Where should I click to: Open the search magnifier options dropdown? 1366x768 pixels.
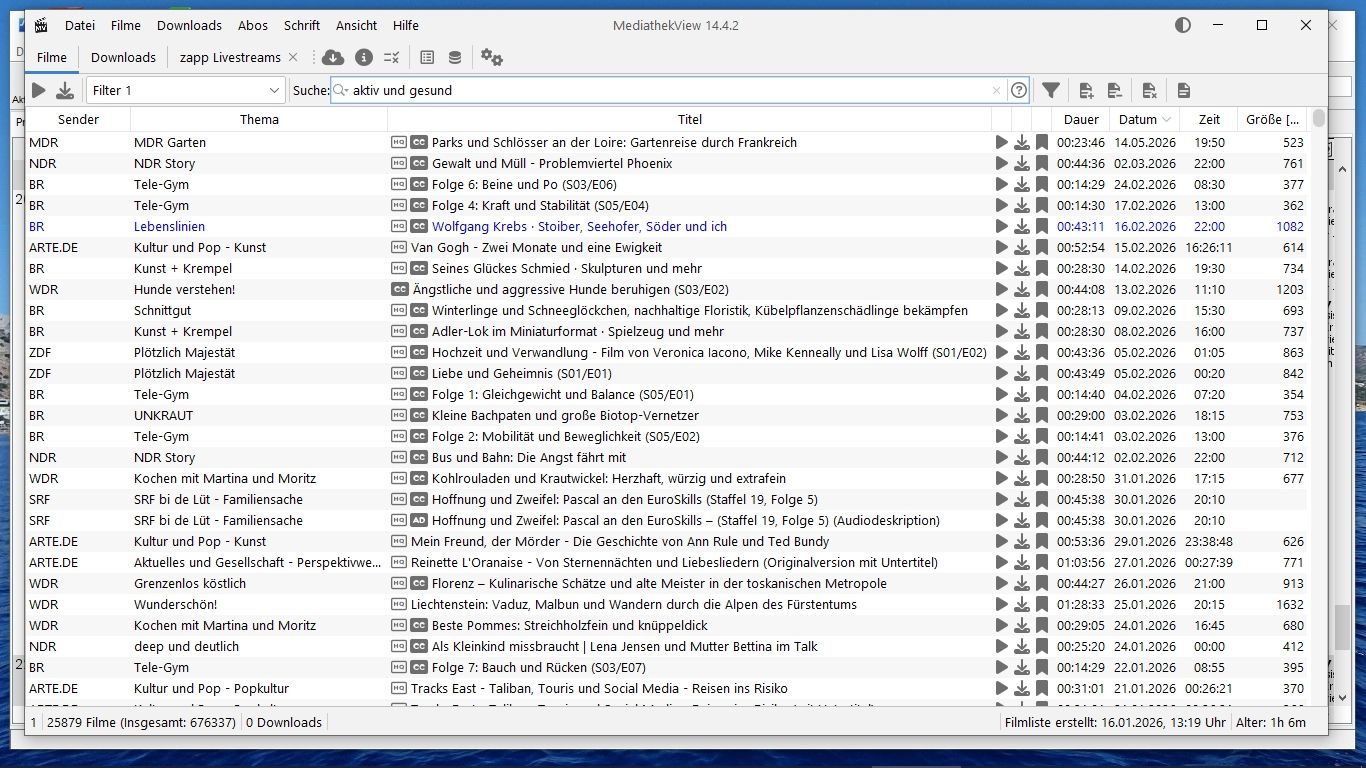click(340, 90)
